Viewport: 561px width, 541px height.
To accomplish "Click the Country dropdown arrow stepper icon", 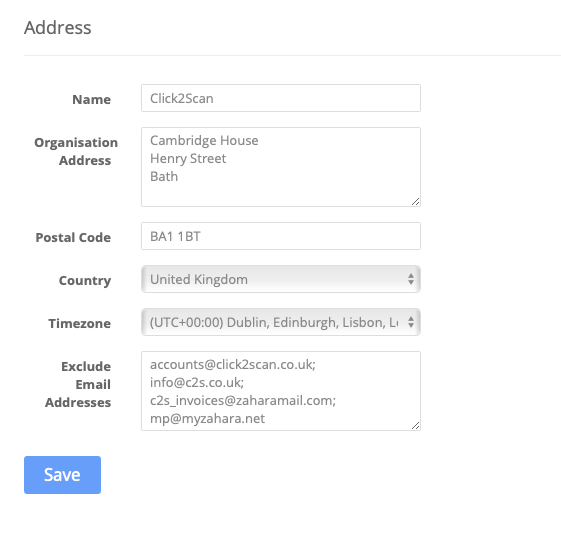I will pyautogui.click(x=411, y=279).
